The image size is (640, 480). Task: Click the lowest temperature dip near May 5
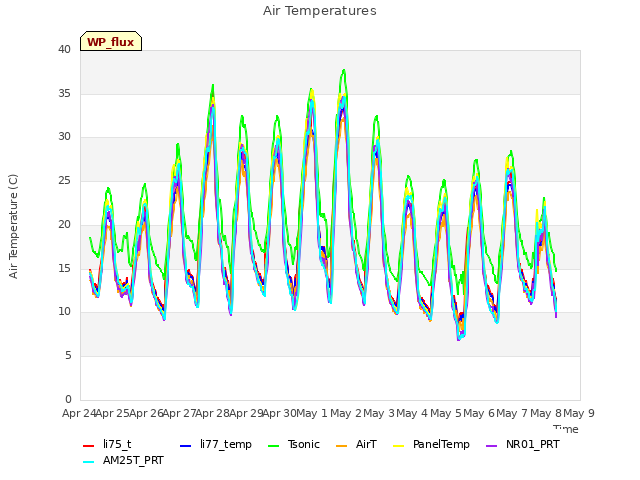459,339
